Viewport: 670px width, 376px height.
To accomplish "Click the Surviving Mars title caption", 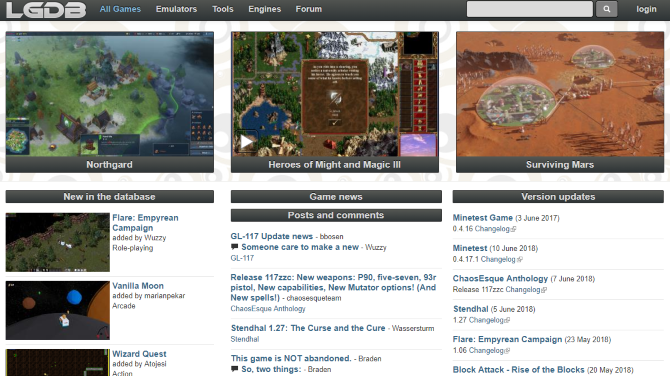I will pyautogui.click(x=560, y=164).
